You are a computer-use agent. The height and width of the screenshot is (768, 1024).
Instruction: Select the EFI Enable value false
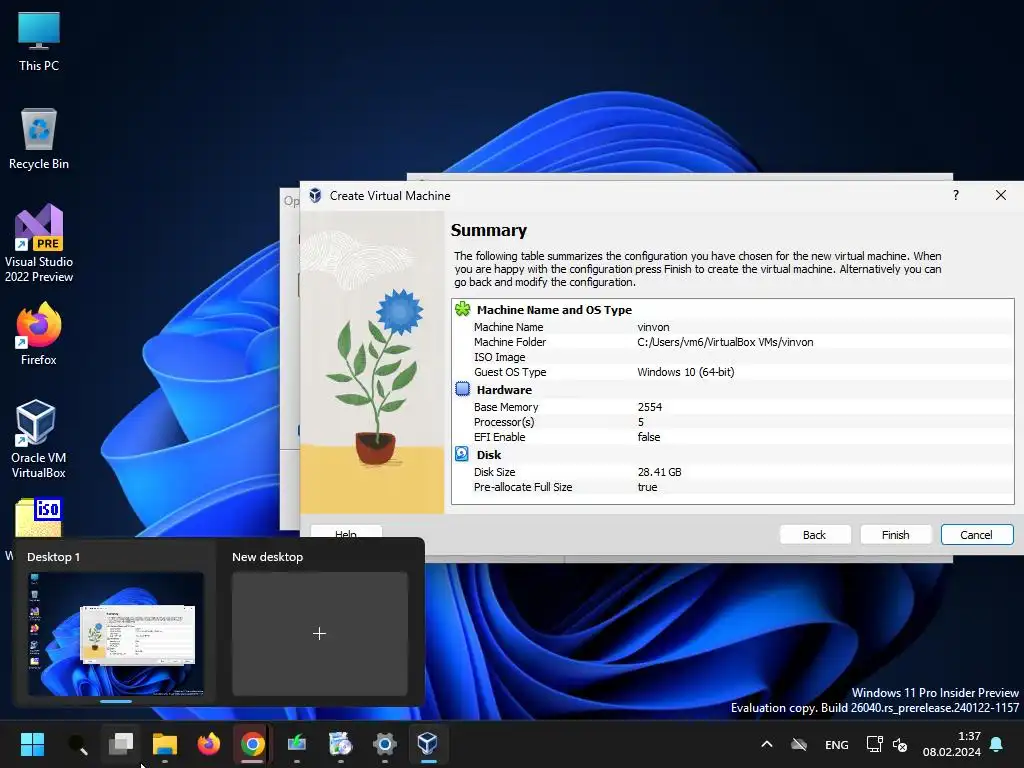(648, 437)
